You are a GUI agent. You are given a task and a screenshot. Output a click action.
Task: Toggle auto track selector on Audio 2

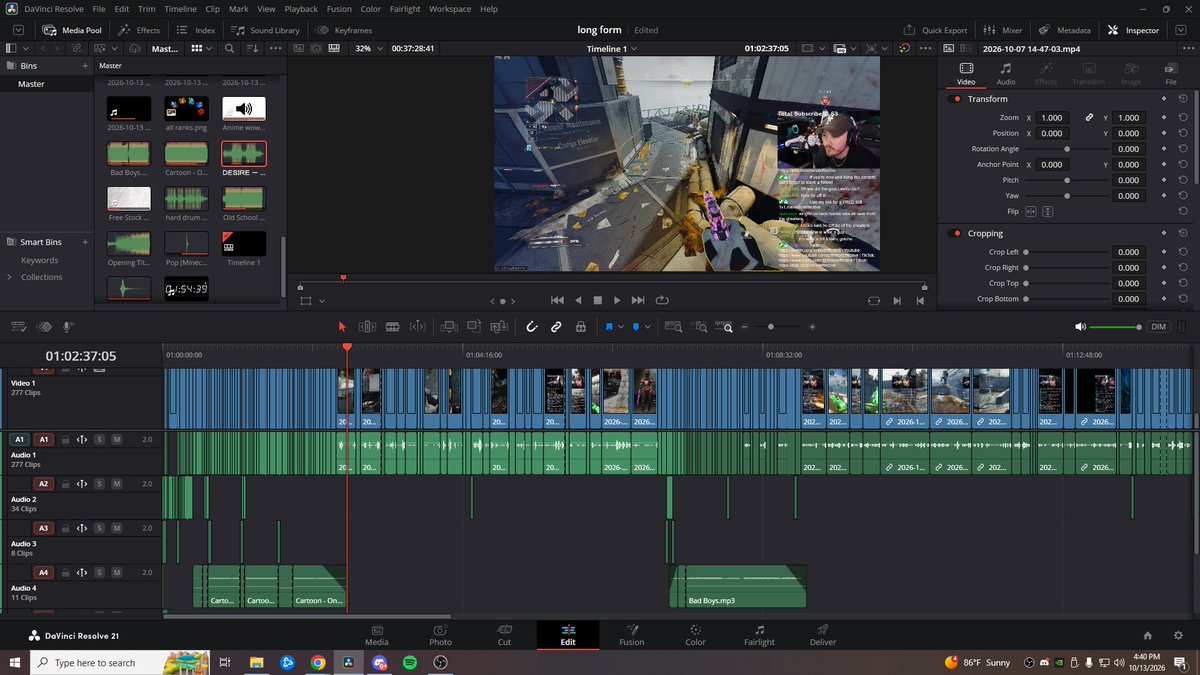click(82, 484)
